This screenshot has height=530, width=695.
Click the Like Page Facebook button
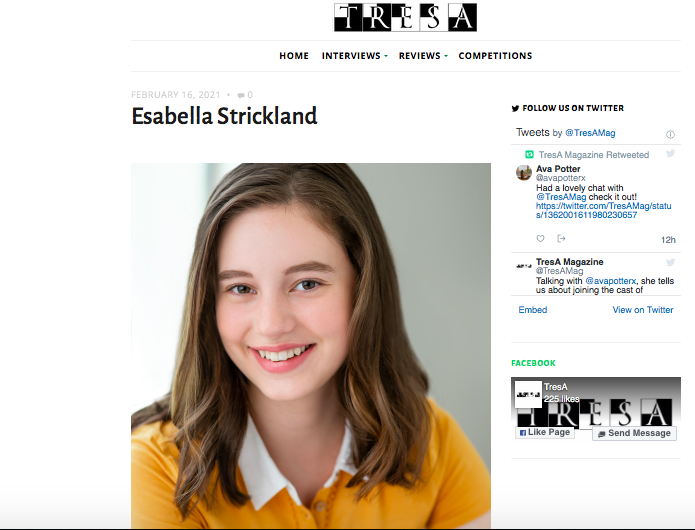pyautogui.click(x=545, y=433)
